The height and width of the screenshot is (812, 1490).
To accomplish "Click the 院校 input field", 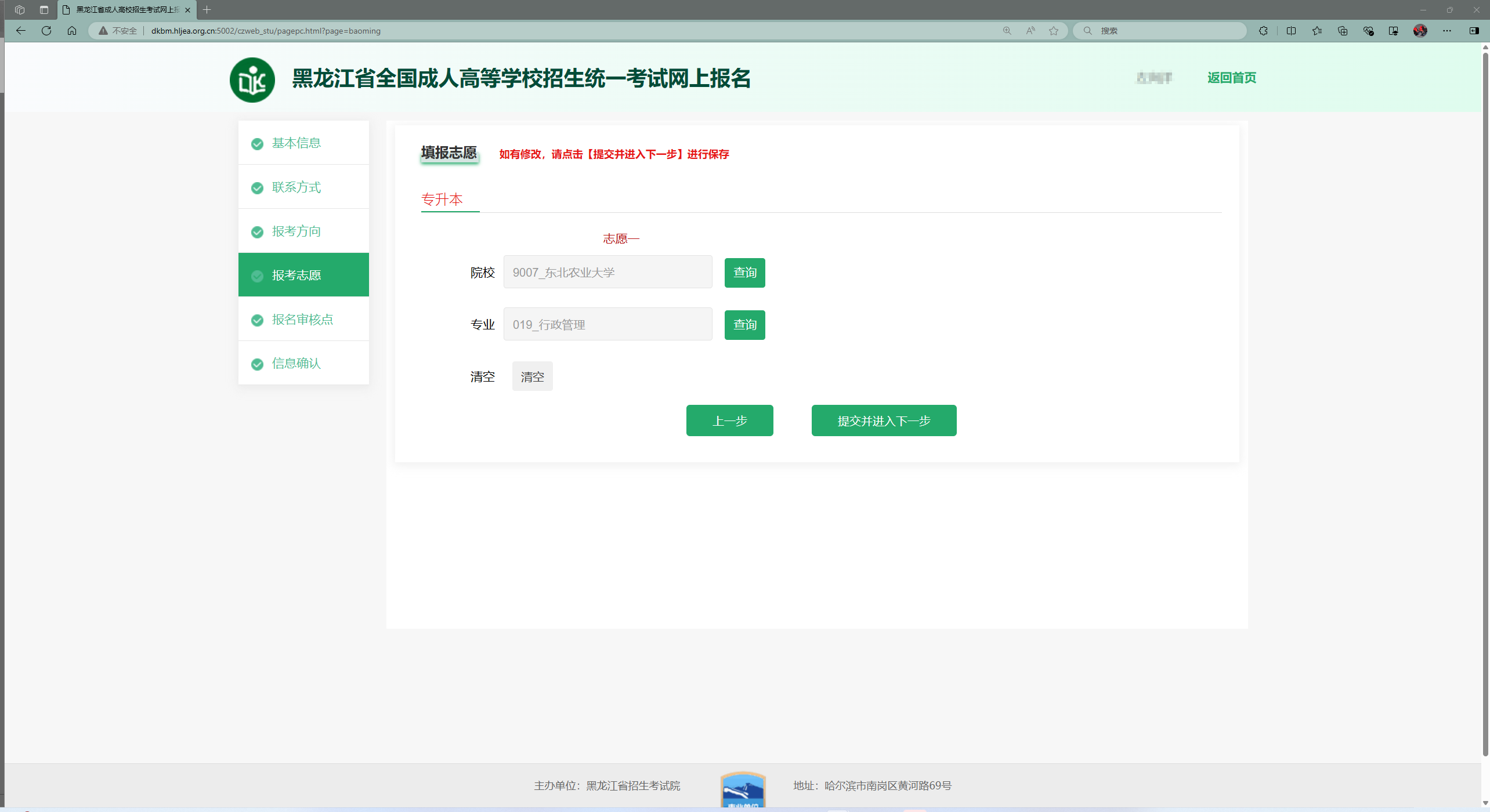I will [607, 272].
